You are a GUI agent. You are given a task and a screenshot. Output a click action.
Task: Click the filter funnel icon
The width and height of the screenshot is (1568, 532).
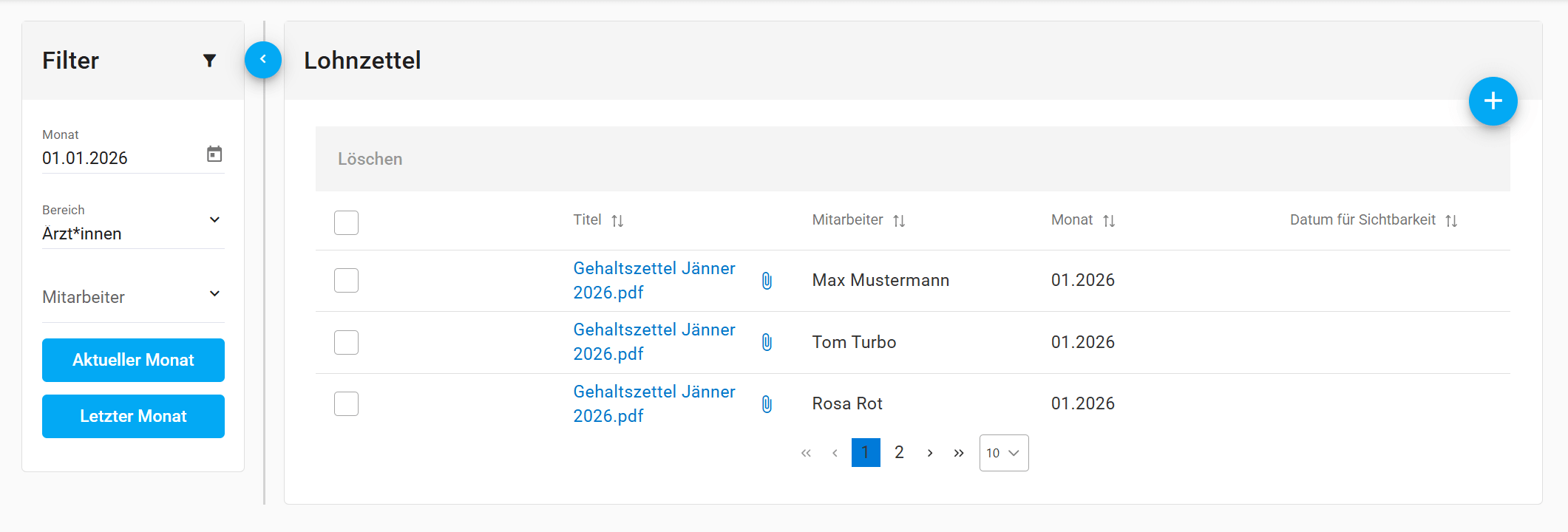click(x=209, y=61)
